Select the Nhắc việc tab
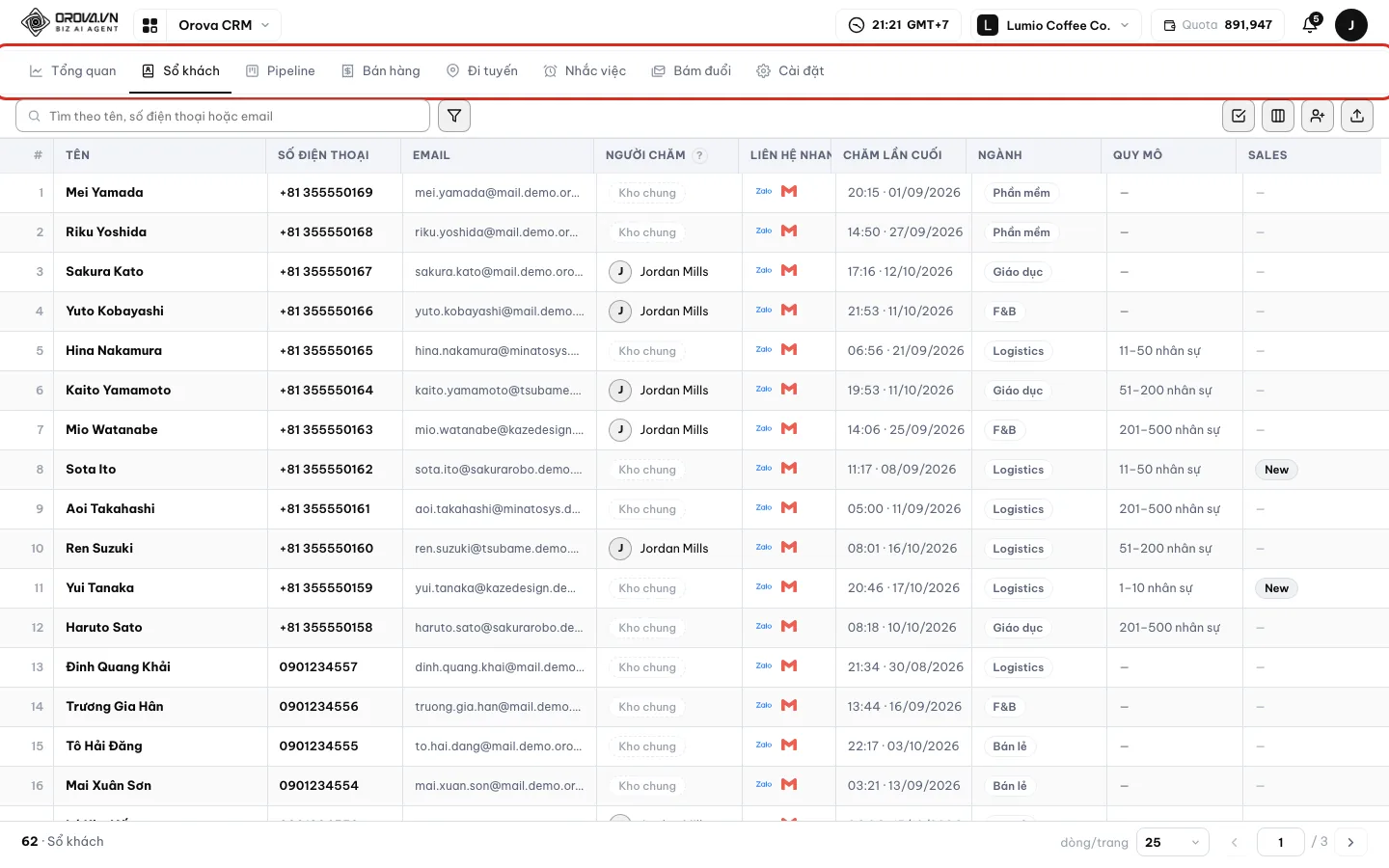This screenshot has width=1389, height=868. 586,70
